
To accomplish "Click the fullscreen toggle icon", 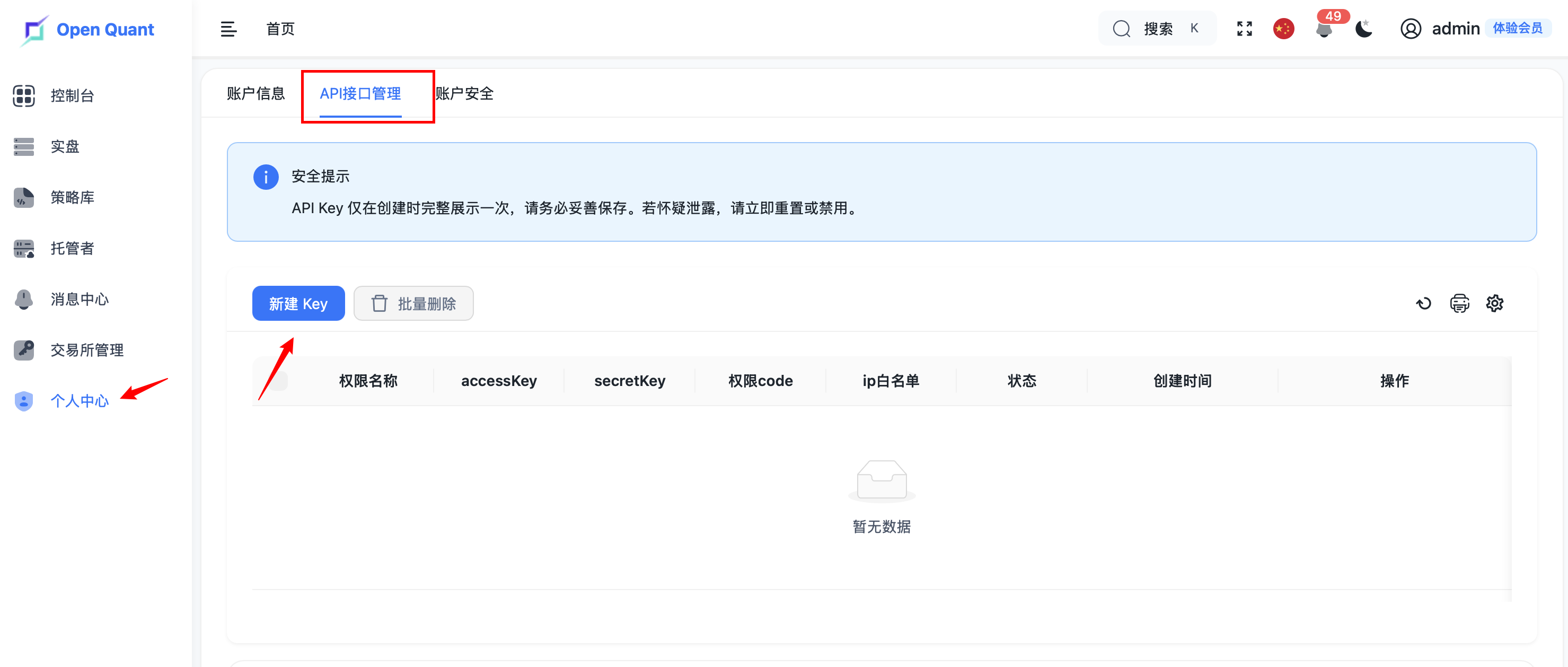I will tap(1244, 29).
